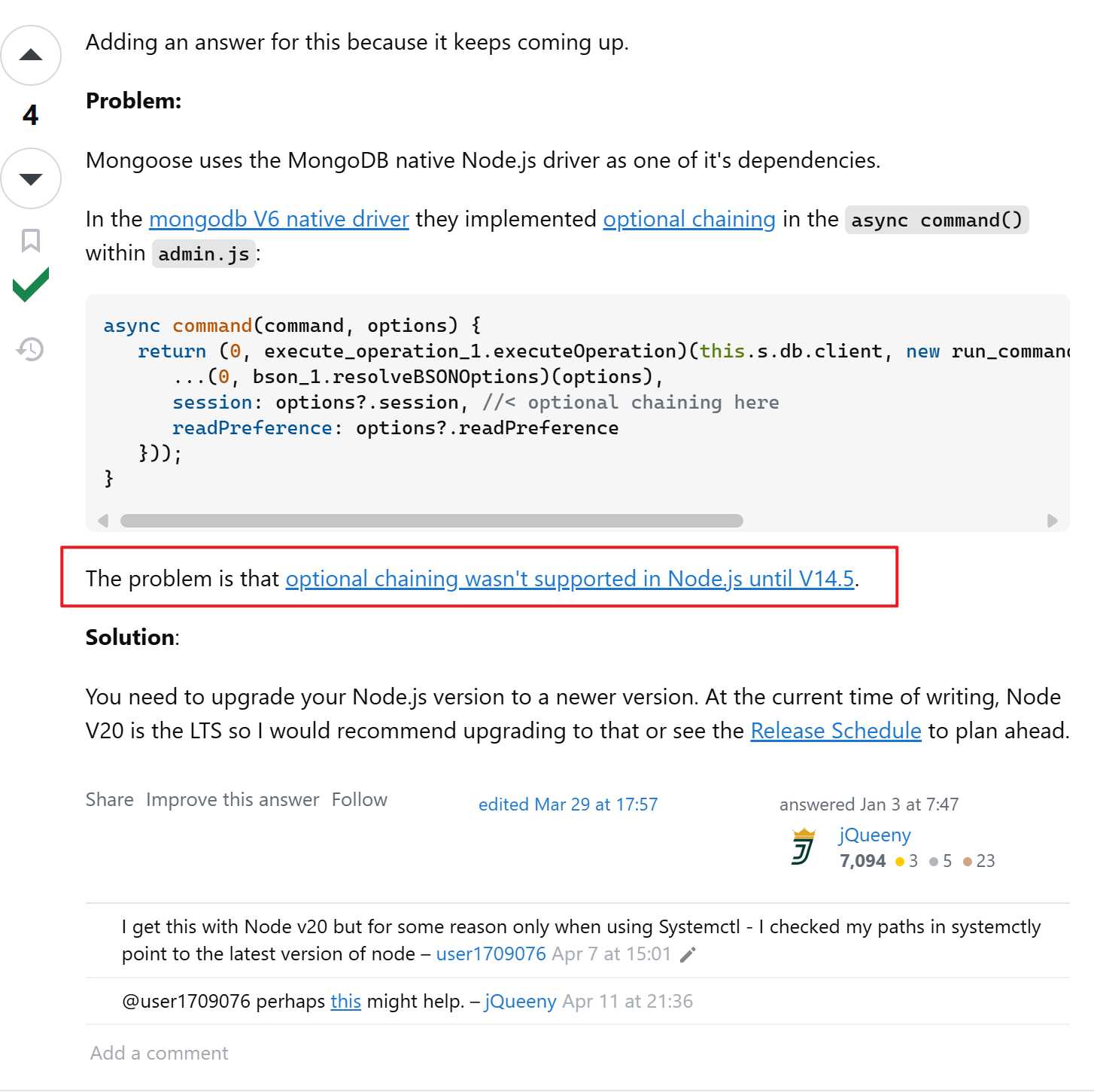Bookmark this answer
This screenshot has width=1094, height=1092.
point(31,241)
